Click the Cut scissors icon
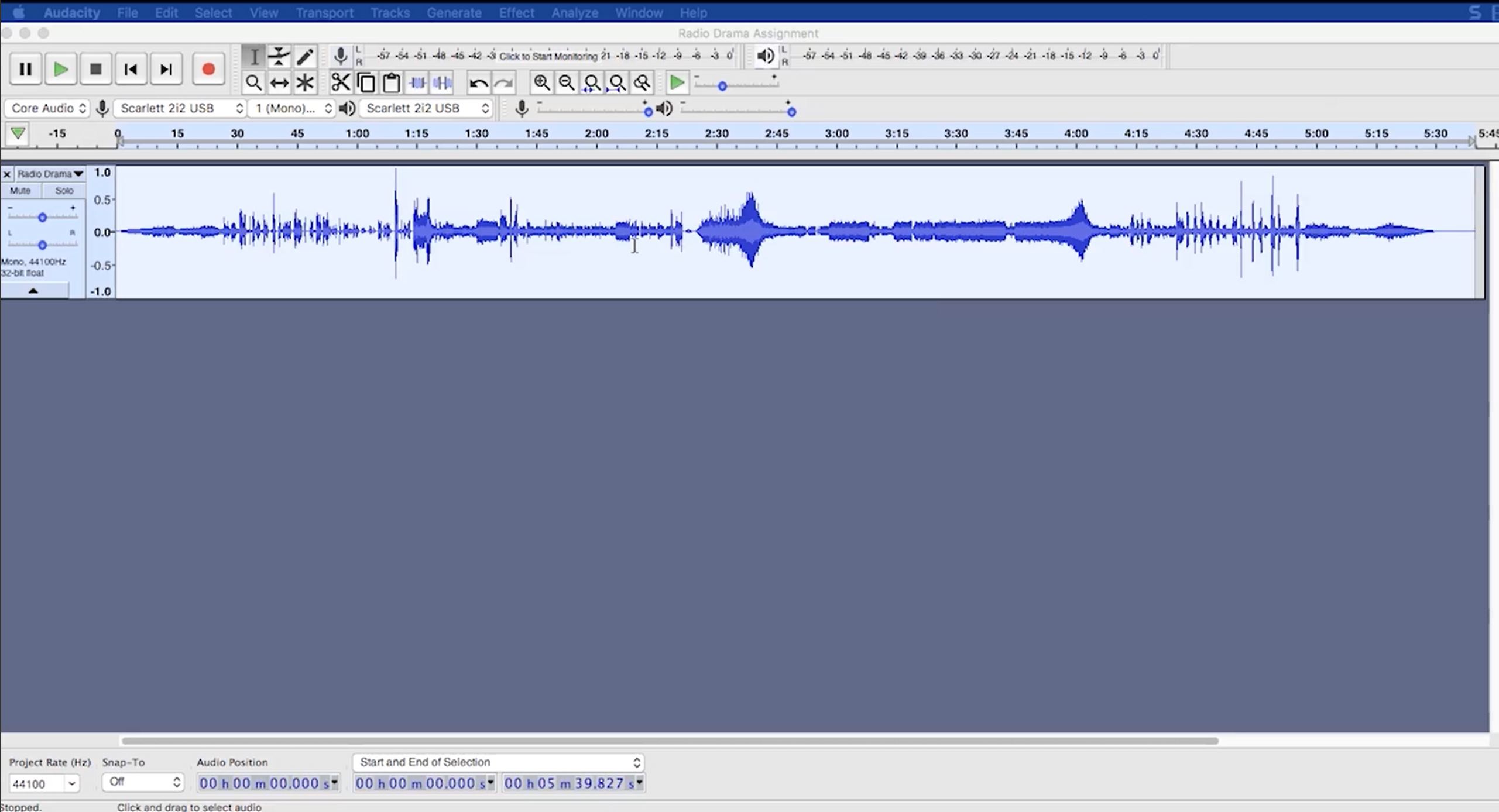This screenshot has height=812, width=1499. (x=341, y=83)
